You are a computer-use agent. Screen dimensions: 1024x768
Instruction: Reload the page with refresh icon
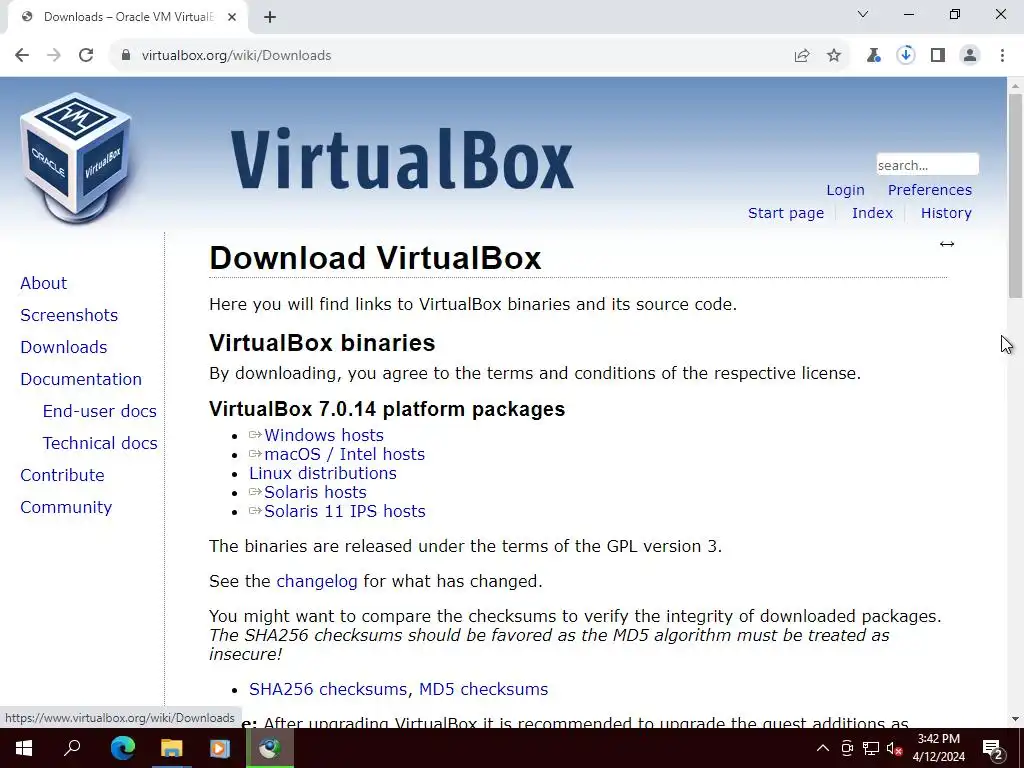tap(86, 56)
